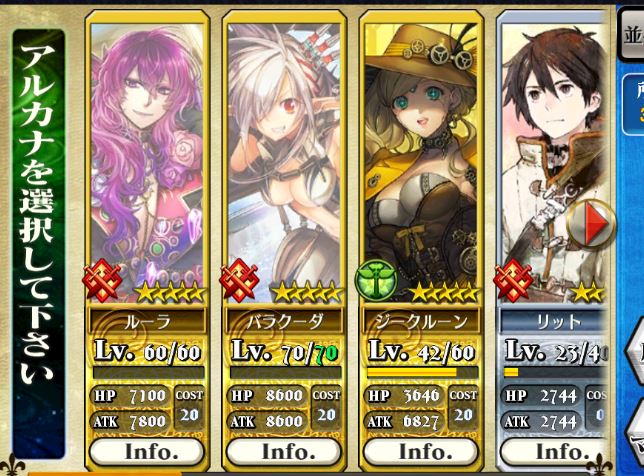Open Info. for リット

coord(554,452)
